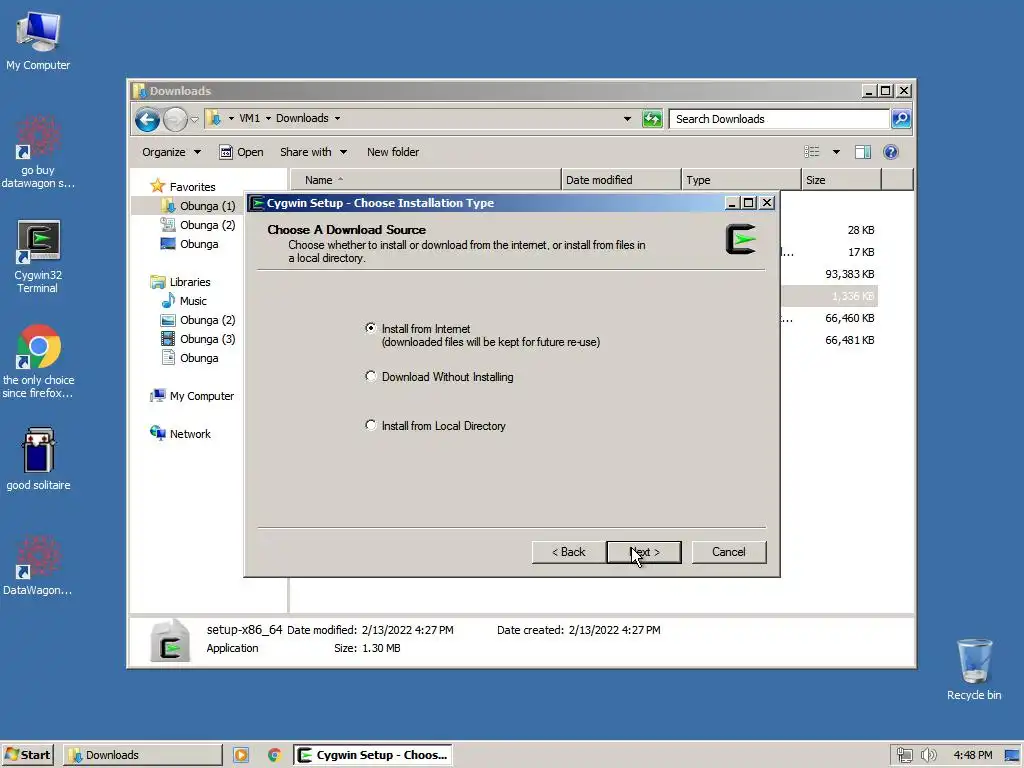1024x768 pixels.
Task: Select Download Without Installing radio option
Action: coord(370,376)
